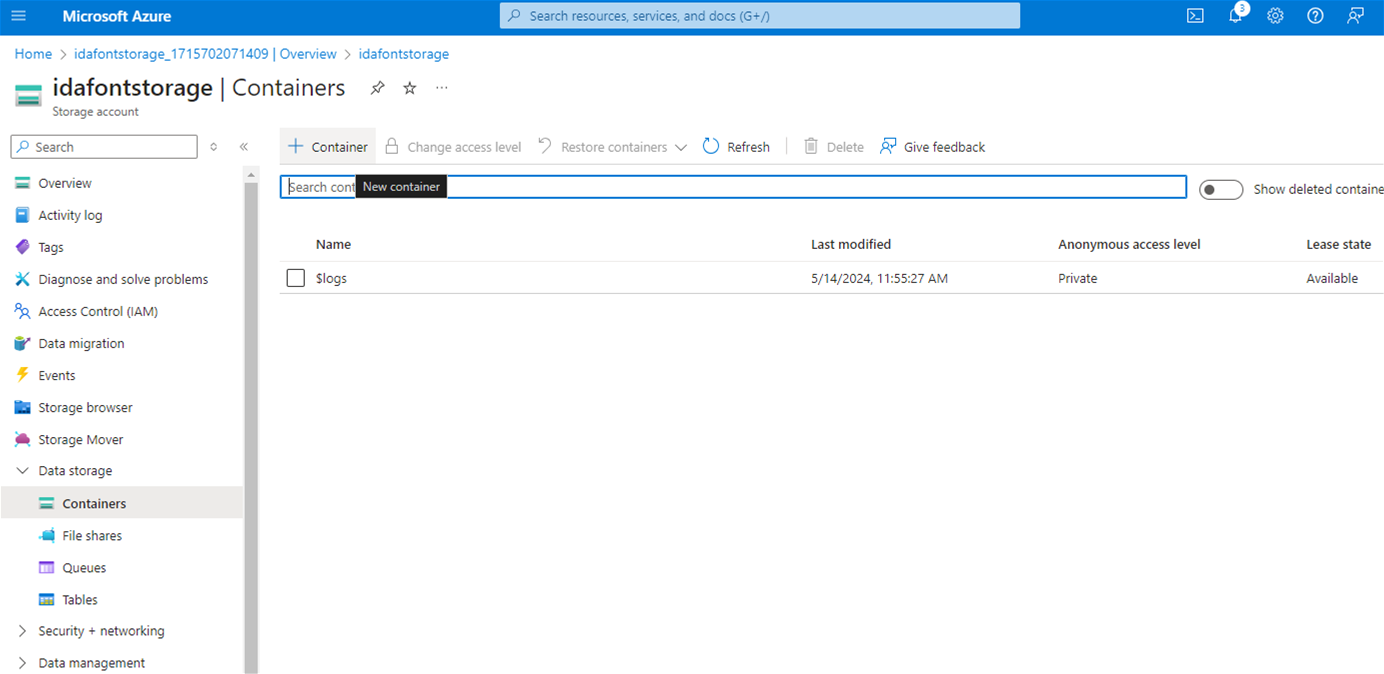This screenshot has height=674, width=1384.
Task: Open the feedback icon in the top bar
Action: tap(1355, 16)
